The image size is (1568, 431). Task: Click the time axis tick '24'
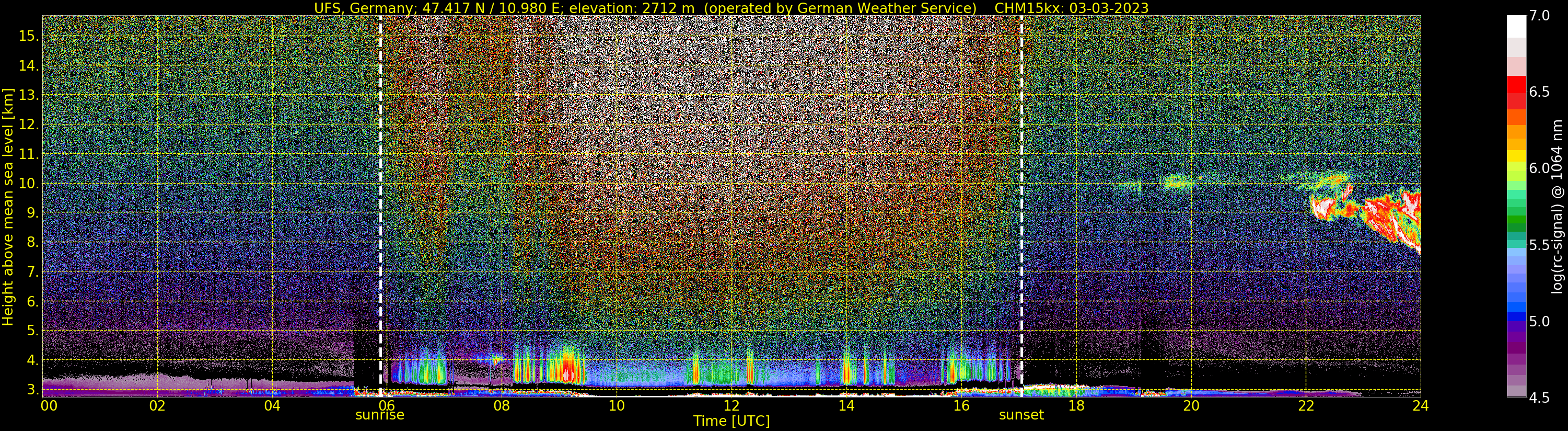pos(1421,405)
